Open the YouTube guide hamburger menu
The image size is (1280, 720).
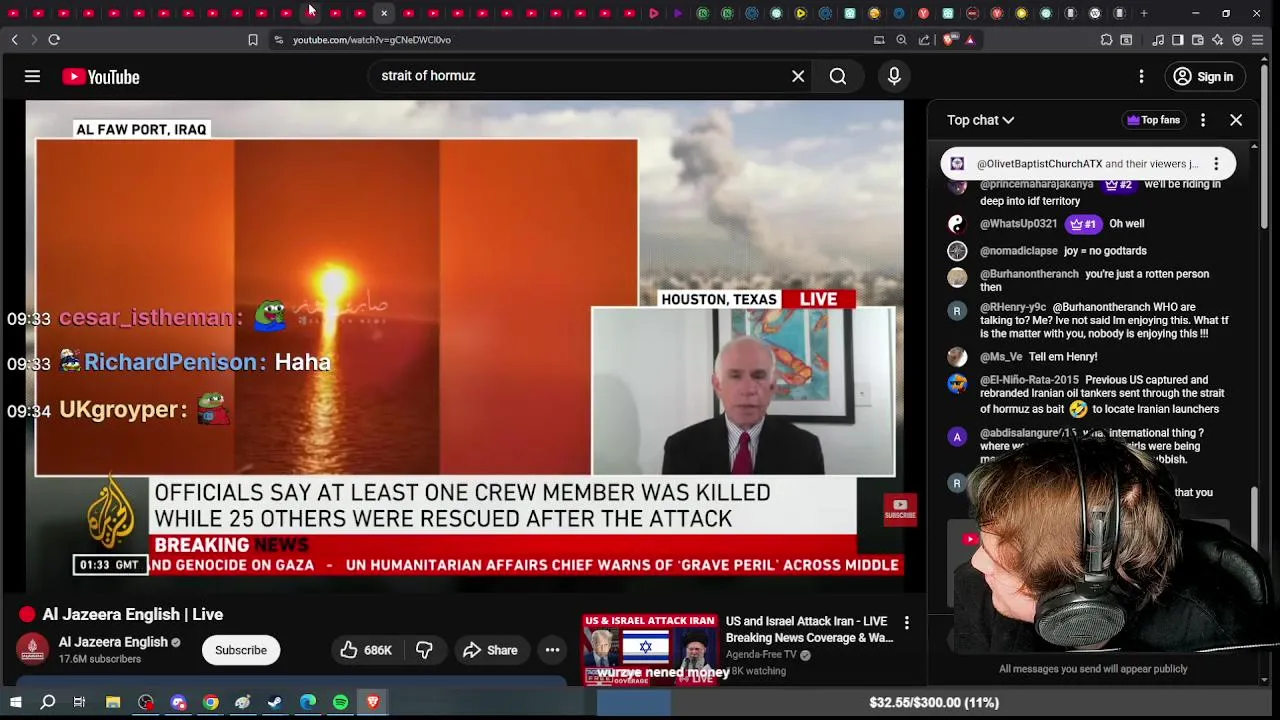pyautogui.click(x=32, y=77)
